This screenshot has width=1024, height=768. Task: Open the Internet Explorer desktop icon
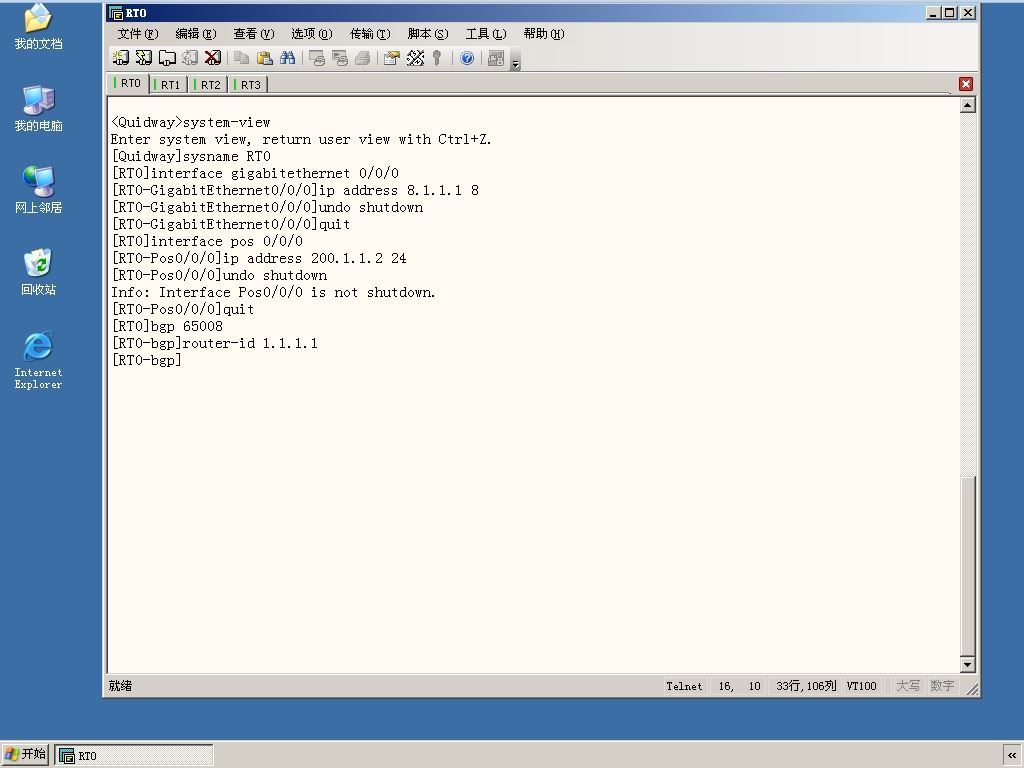tap(38, 360)
